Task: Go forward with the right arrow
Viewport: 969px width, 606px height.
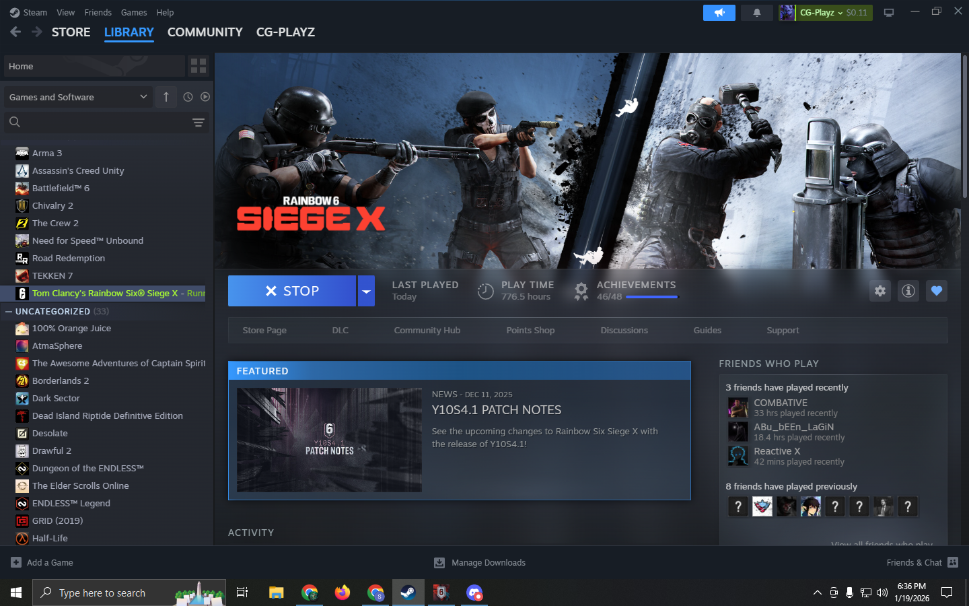Action: (x=37, y=32)
